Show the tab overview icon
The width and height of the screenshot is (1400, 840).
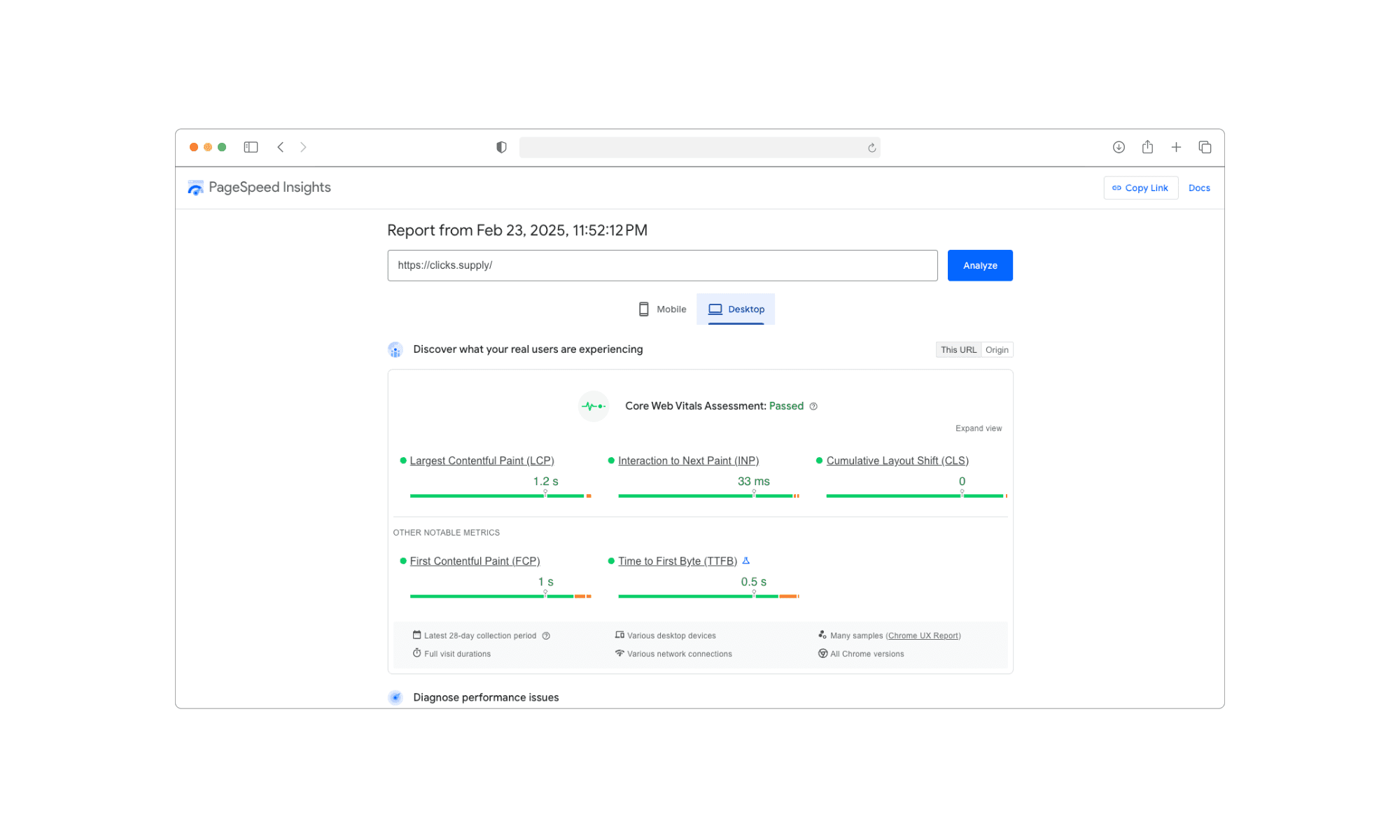coord(1205,147)
